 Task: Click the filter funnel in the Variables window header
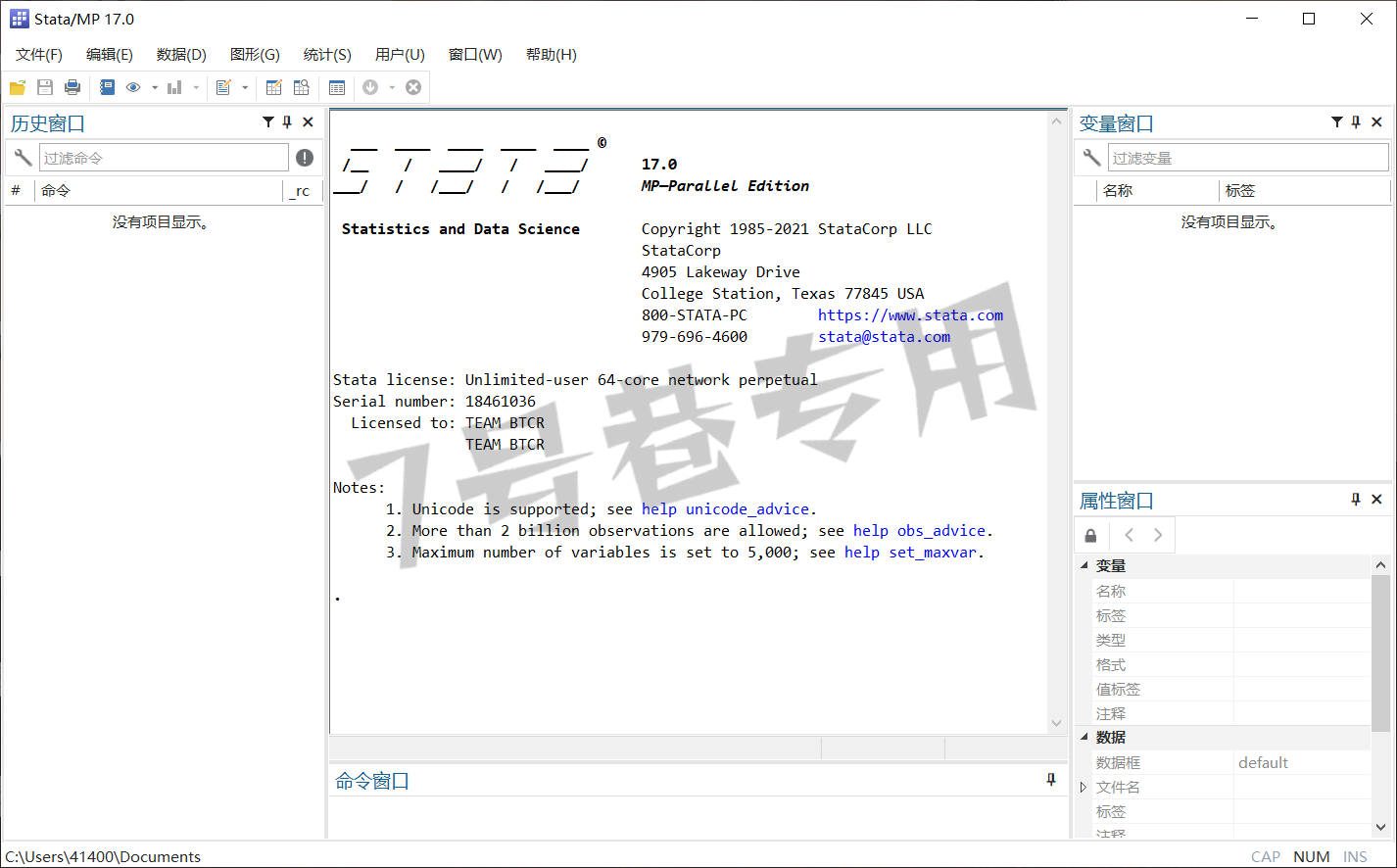(x=1337, y=121)
